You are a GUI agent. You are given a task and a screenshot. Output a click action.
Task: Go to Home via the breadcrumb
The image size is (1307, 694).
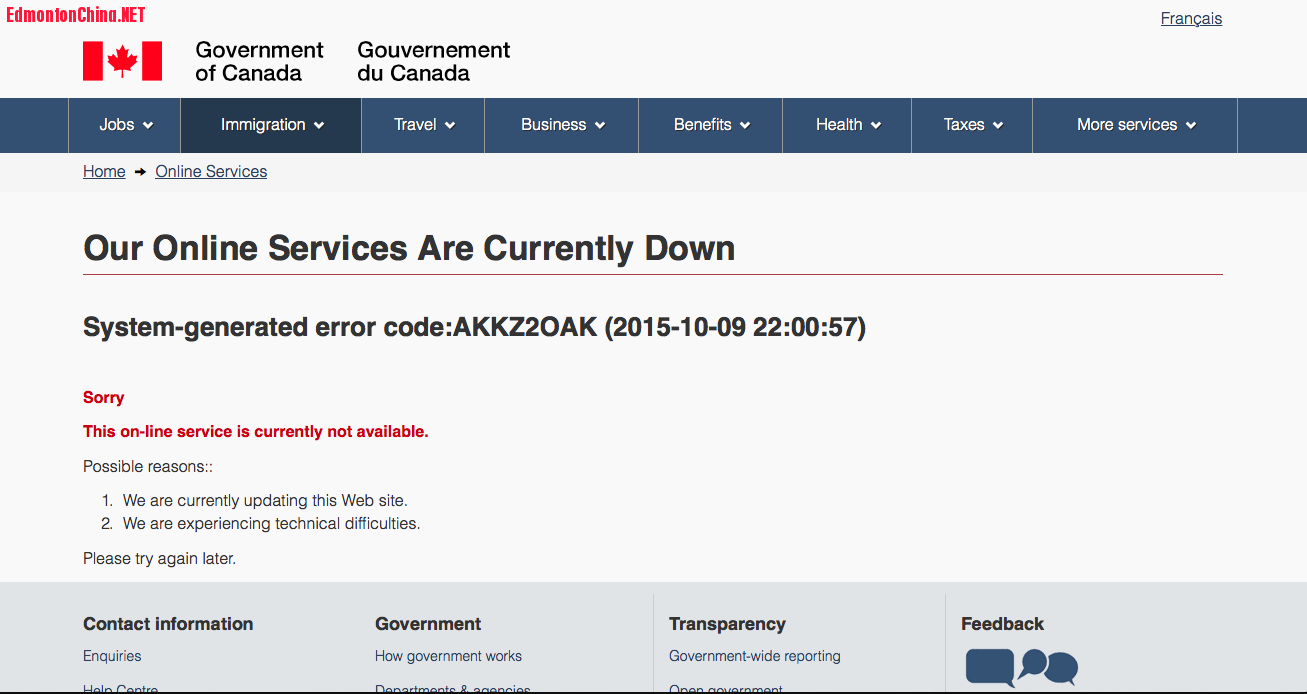click(104, 171)
